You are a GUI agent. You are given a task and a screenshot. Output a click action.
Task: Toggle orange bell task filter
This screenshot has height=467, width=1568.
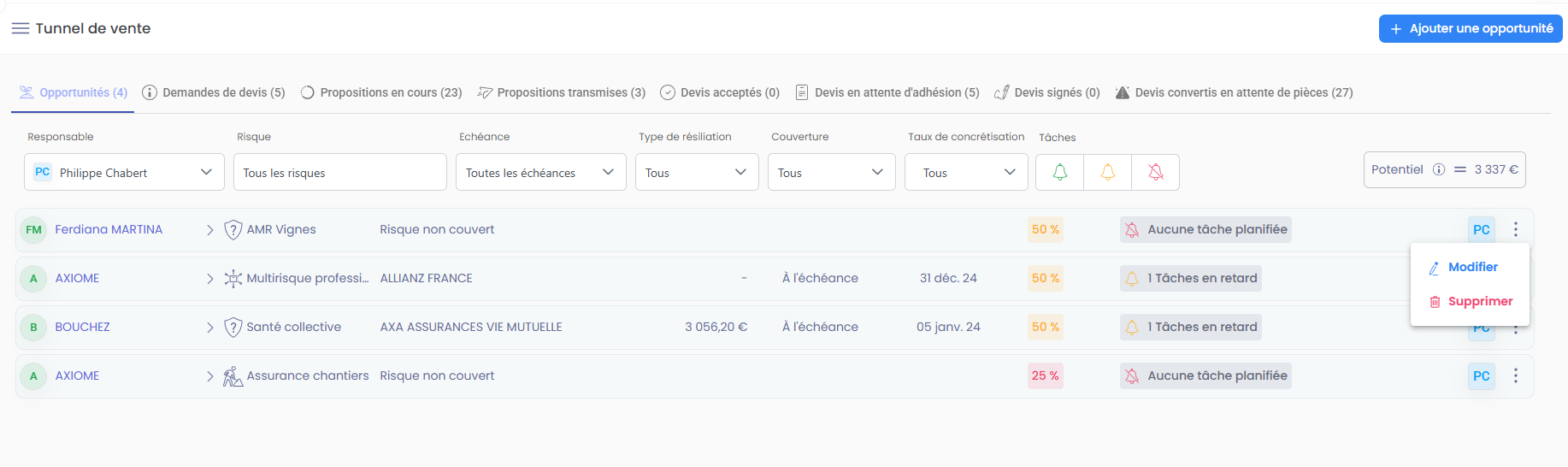[1108, 172]
